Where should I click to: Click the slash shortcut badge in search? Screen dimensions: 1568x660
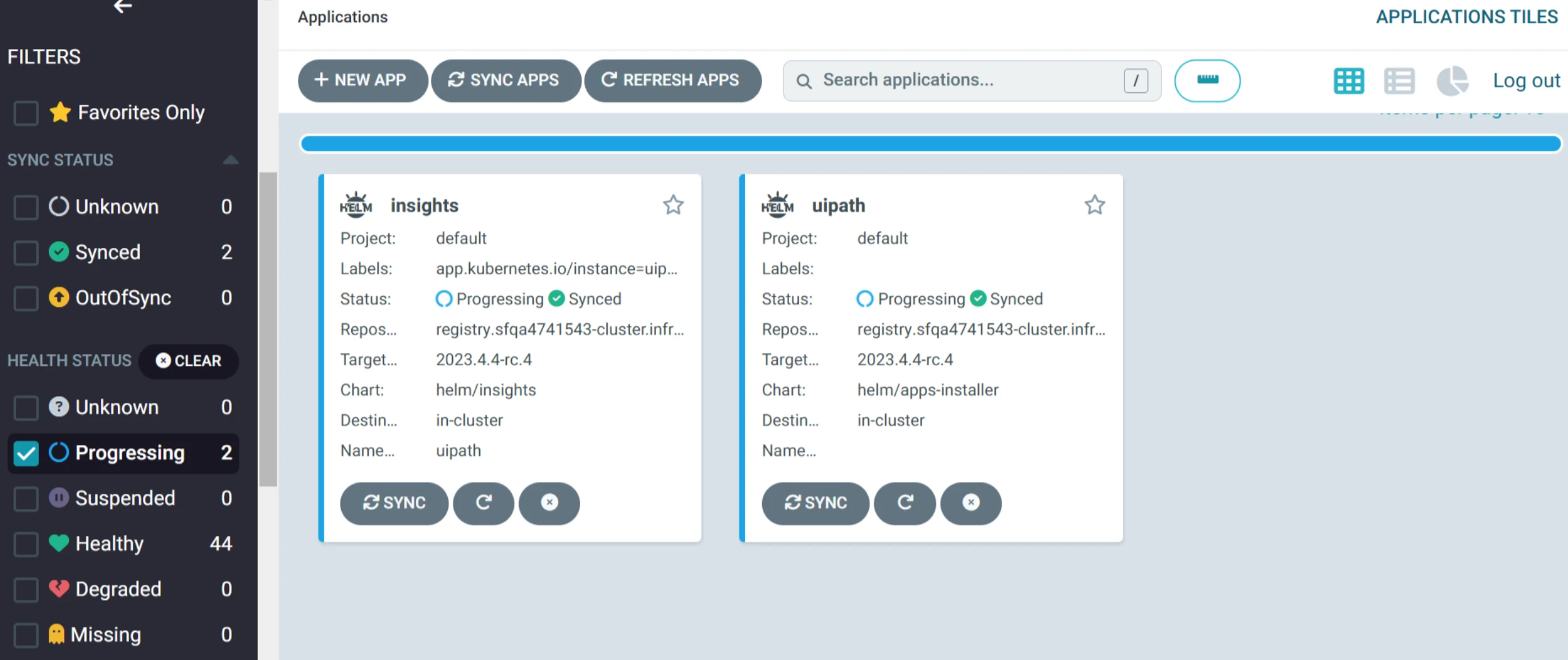coord(1136,80)
